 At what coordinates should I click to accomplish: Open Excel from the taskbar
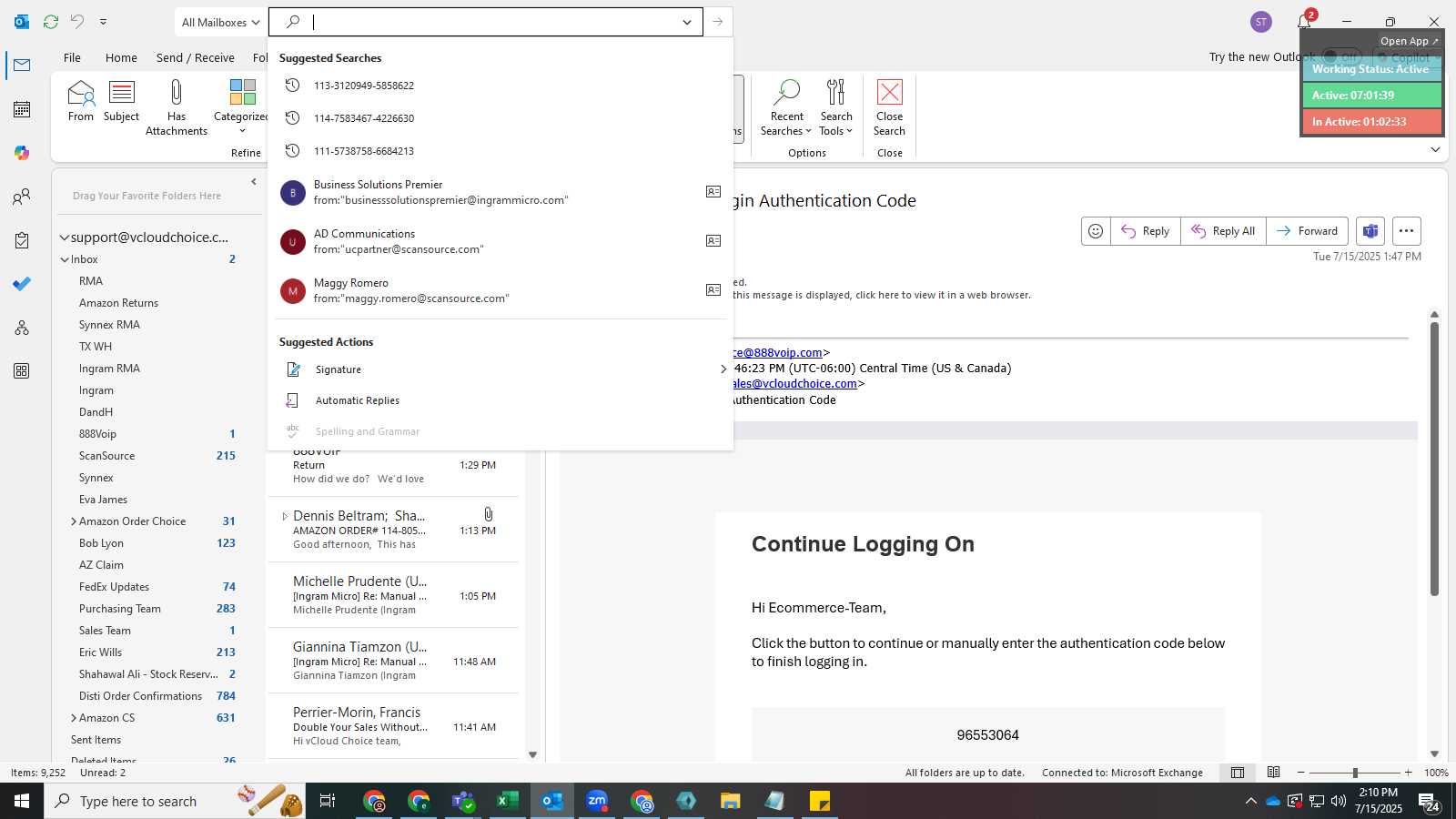(508, 801)
